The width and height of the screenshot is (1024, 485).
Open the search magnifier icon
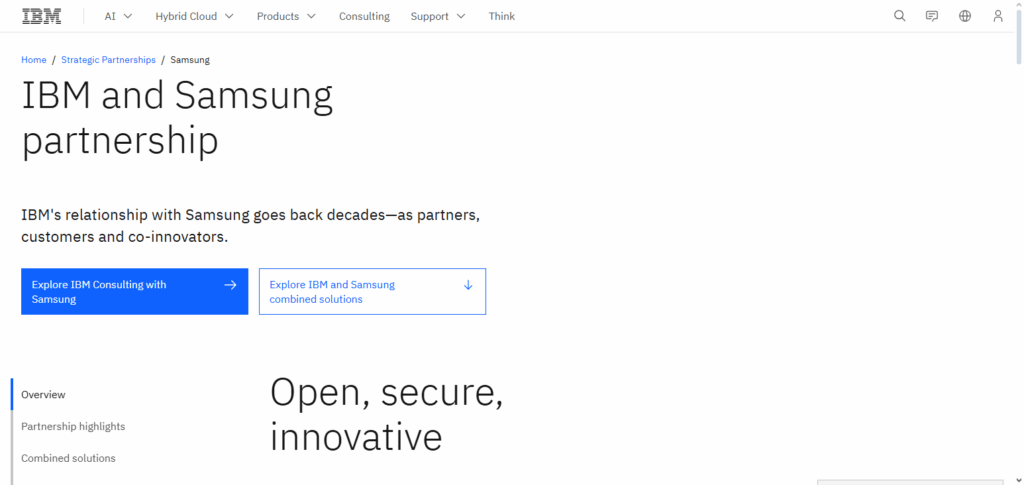coord(899,16)
